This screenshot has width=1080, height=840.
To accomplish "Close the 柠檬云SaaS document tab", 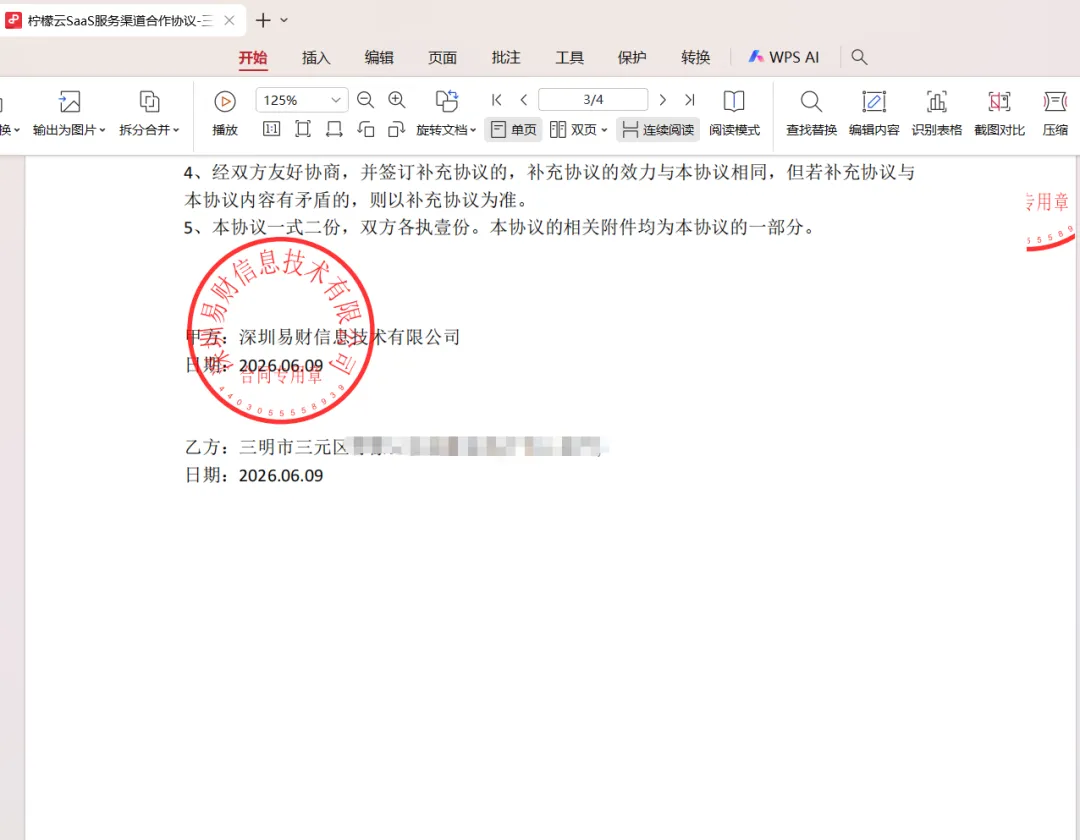I will pos(229,21).
